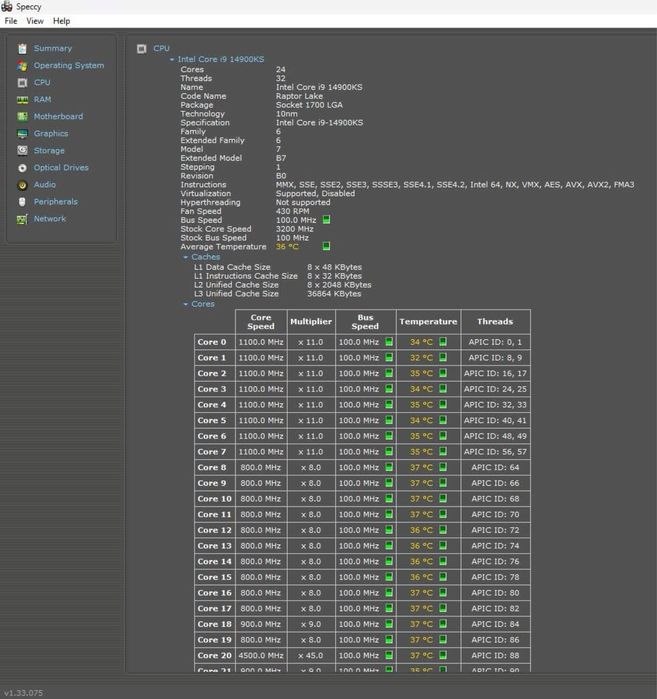Click the Motherboard icon in the sidebar

coord(22,117)
